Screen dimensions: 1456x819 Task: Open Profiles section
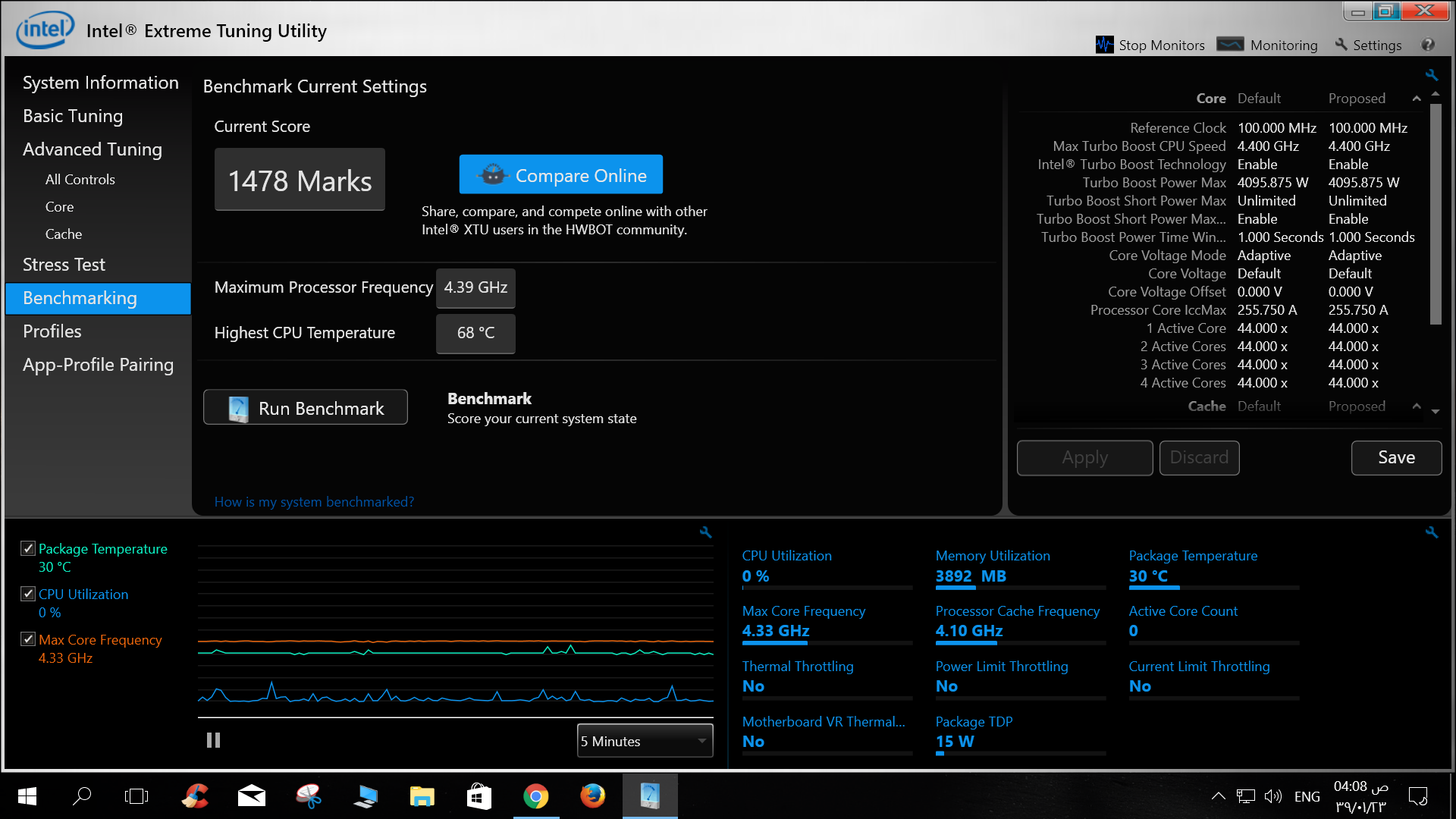(52, 331)
